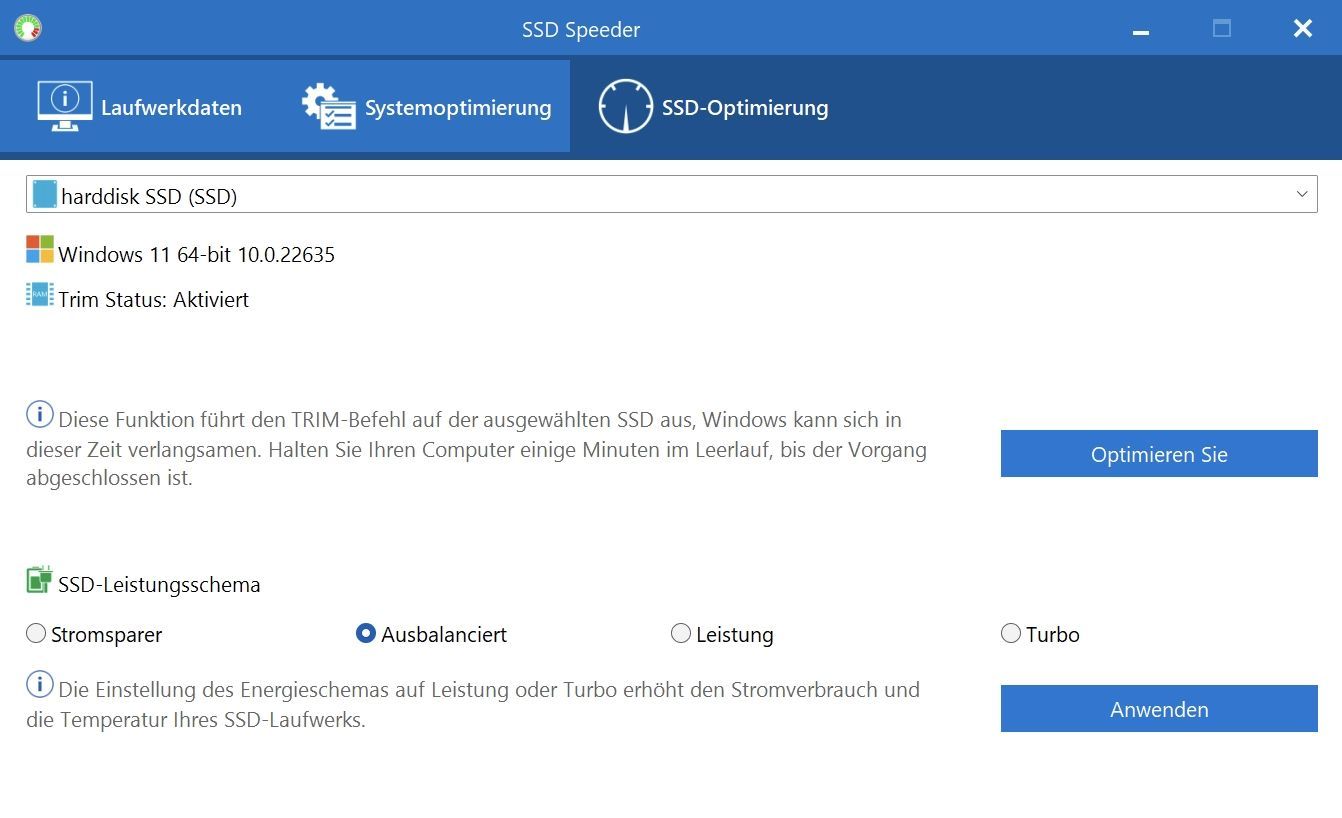Click the SSD Speeder app logo icon
Screen dimensions: 1342x818
click(28, 28)
